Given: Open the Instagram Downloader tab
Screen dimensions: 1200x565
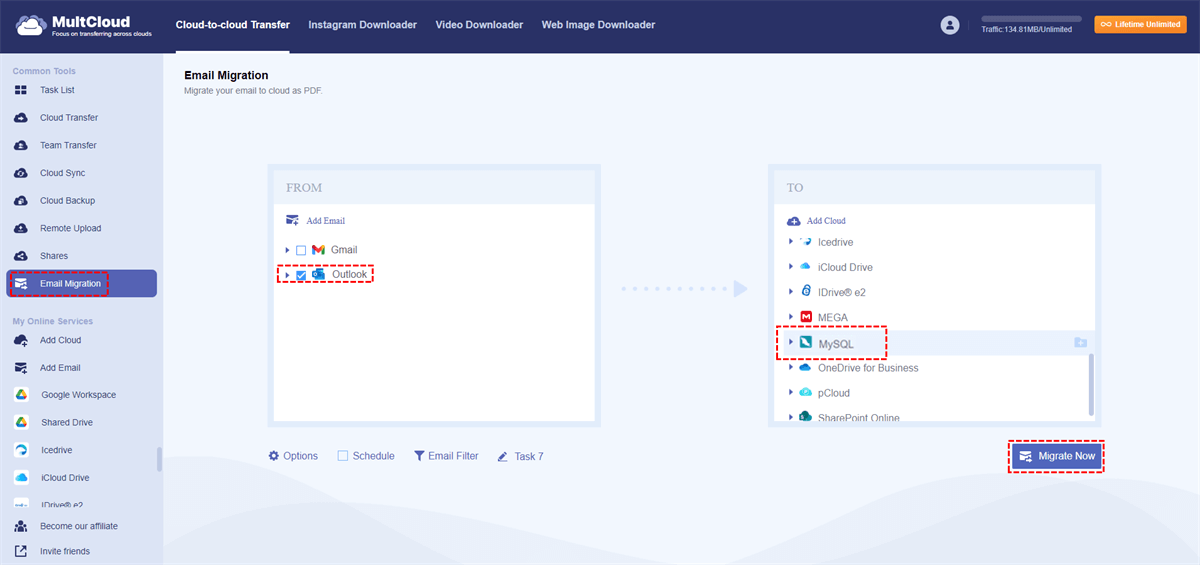Looking at the screenshot, I should click(362, 25).
